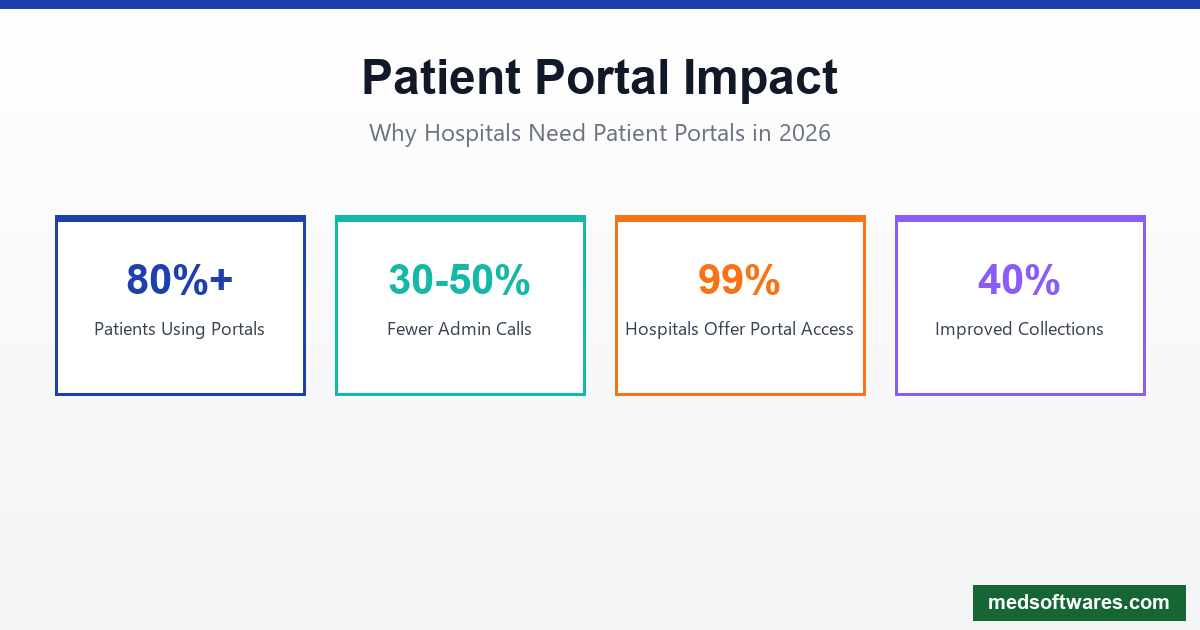Click the "Patient Portal Impact" main heading

pos(600,78)
